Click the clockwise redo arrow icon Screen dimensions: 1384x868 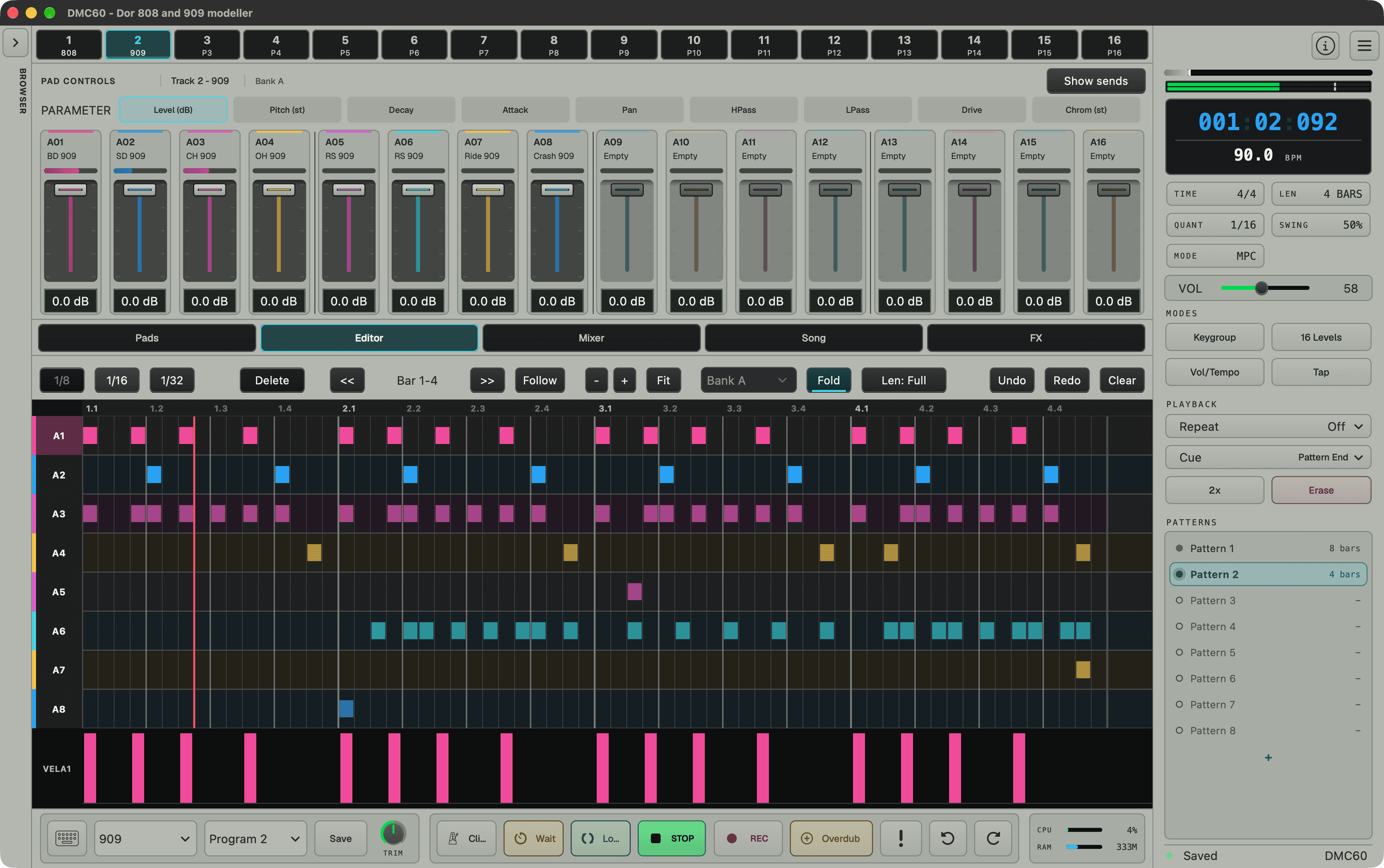(993, 838)
